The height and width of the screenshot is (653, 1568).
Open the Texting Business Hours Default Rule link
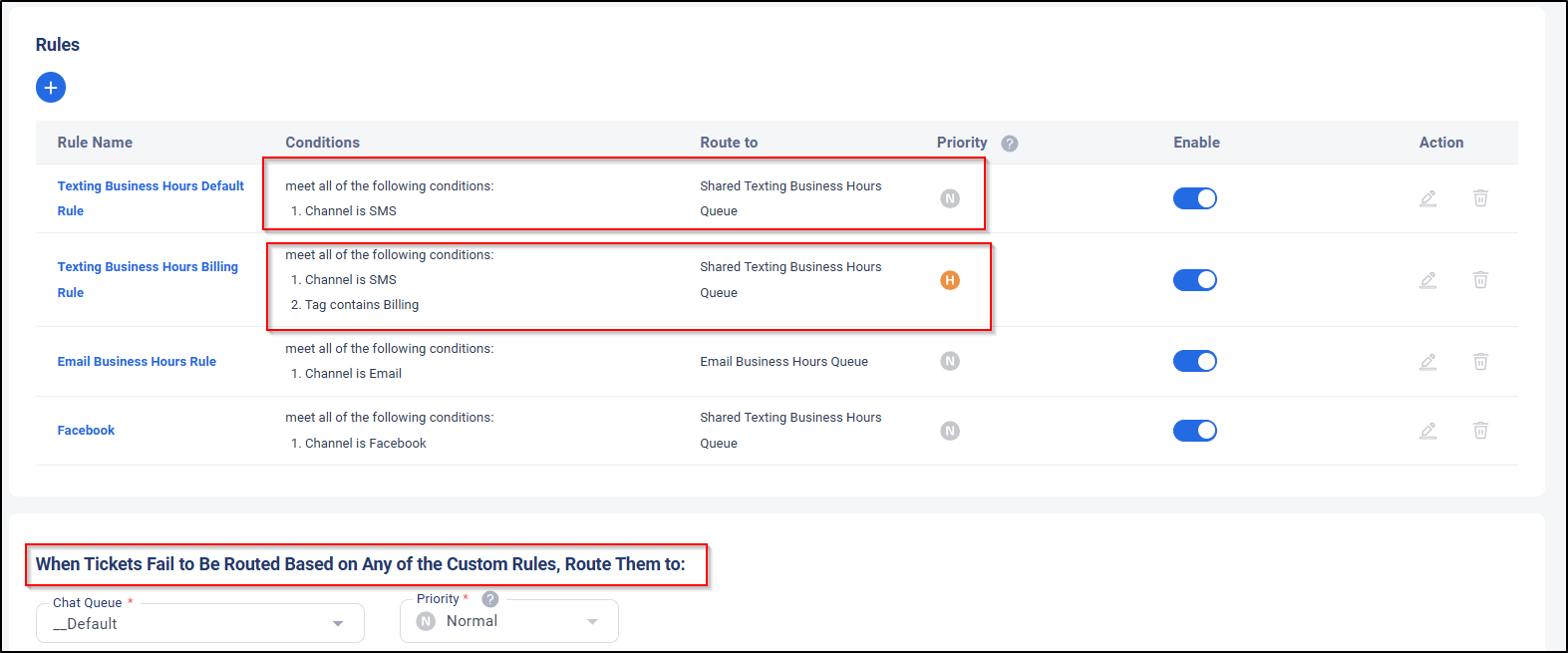tap(150, 186)
